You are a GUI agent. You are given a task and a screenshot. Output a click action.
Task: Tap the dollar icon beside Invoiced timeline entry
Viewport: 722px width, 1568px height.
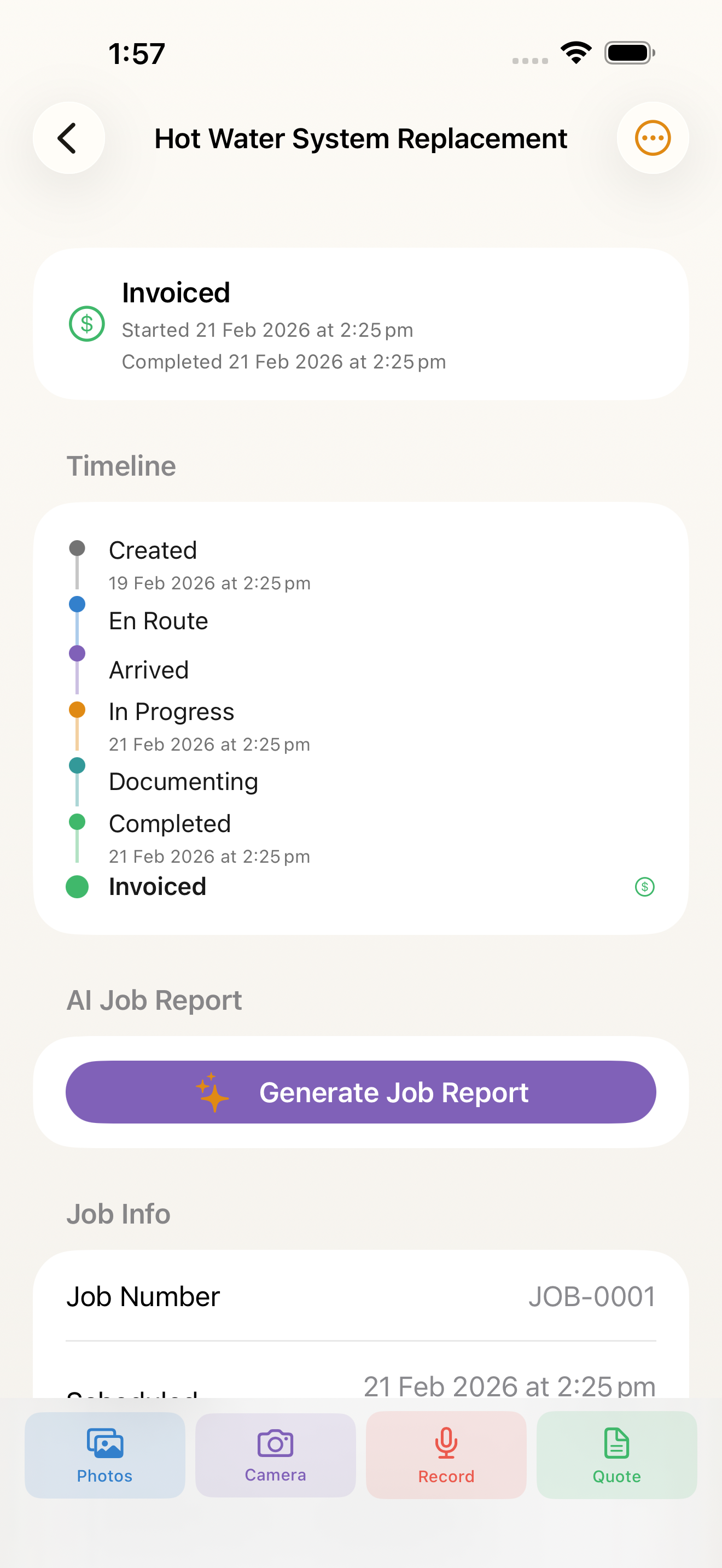point(645,887)
